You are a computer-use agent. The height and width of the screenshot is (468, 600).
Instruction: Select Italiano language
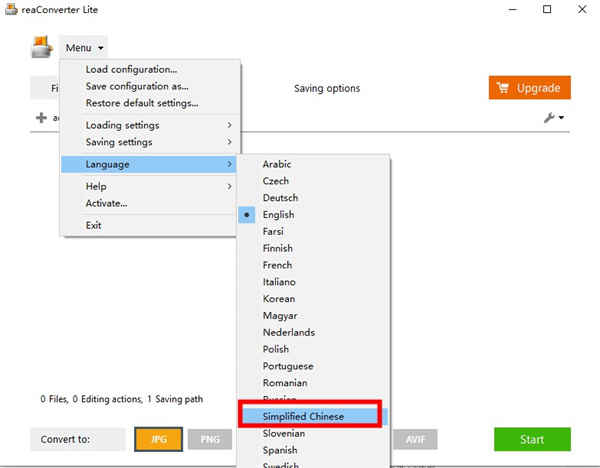coord(313,282)
